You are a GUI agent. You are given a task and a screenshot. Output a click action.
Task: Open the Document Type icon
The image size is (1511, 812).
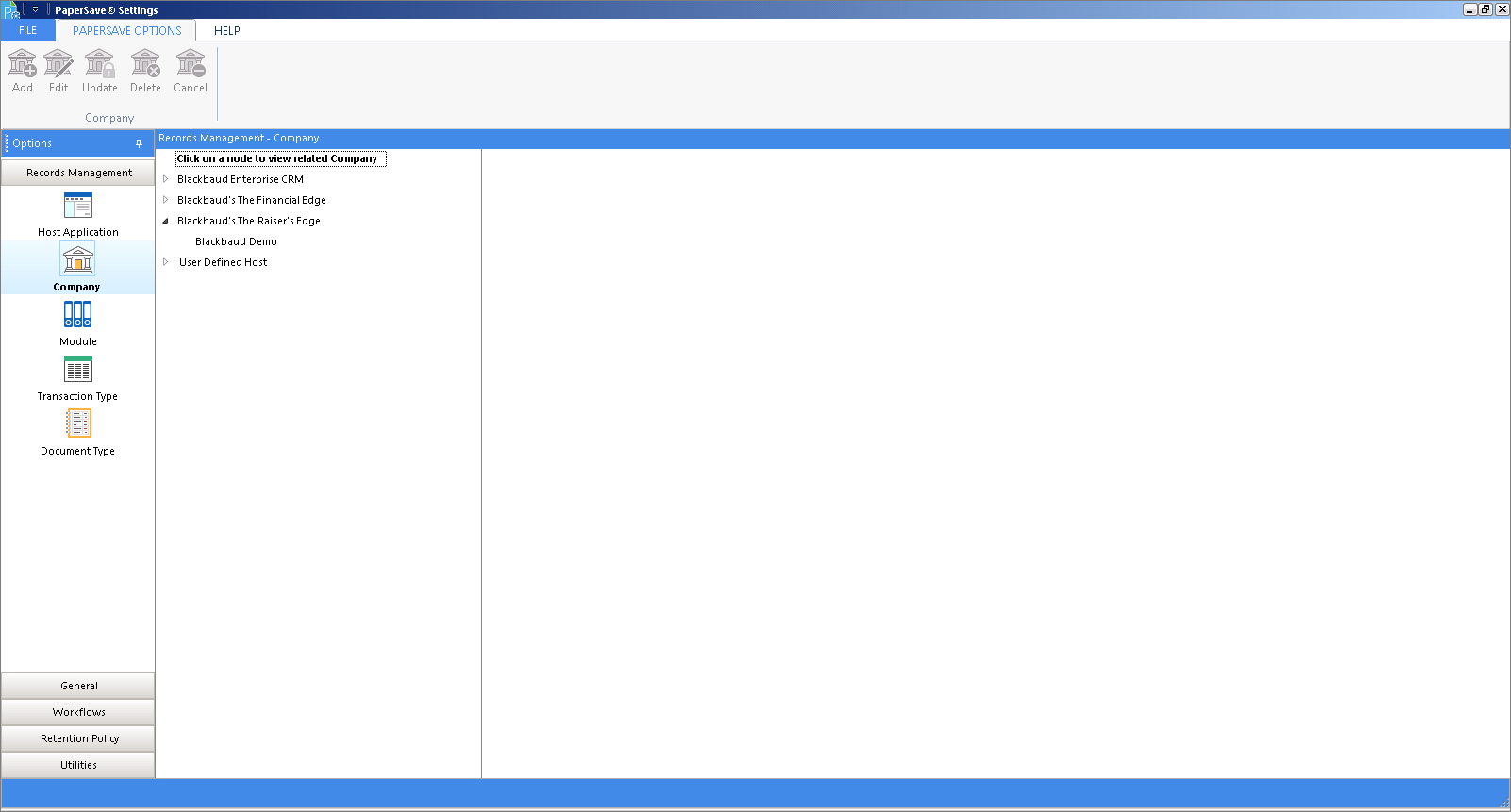pos(78,423)
